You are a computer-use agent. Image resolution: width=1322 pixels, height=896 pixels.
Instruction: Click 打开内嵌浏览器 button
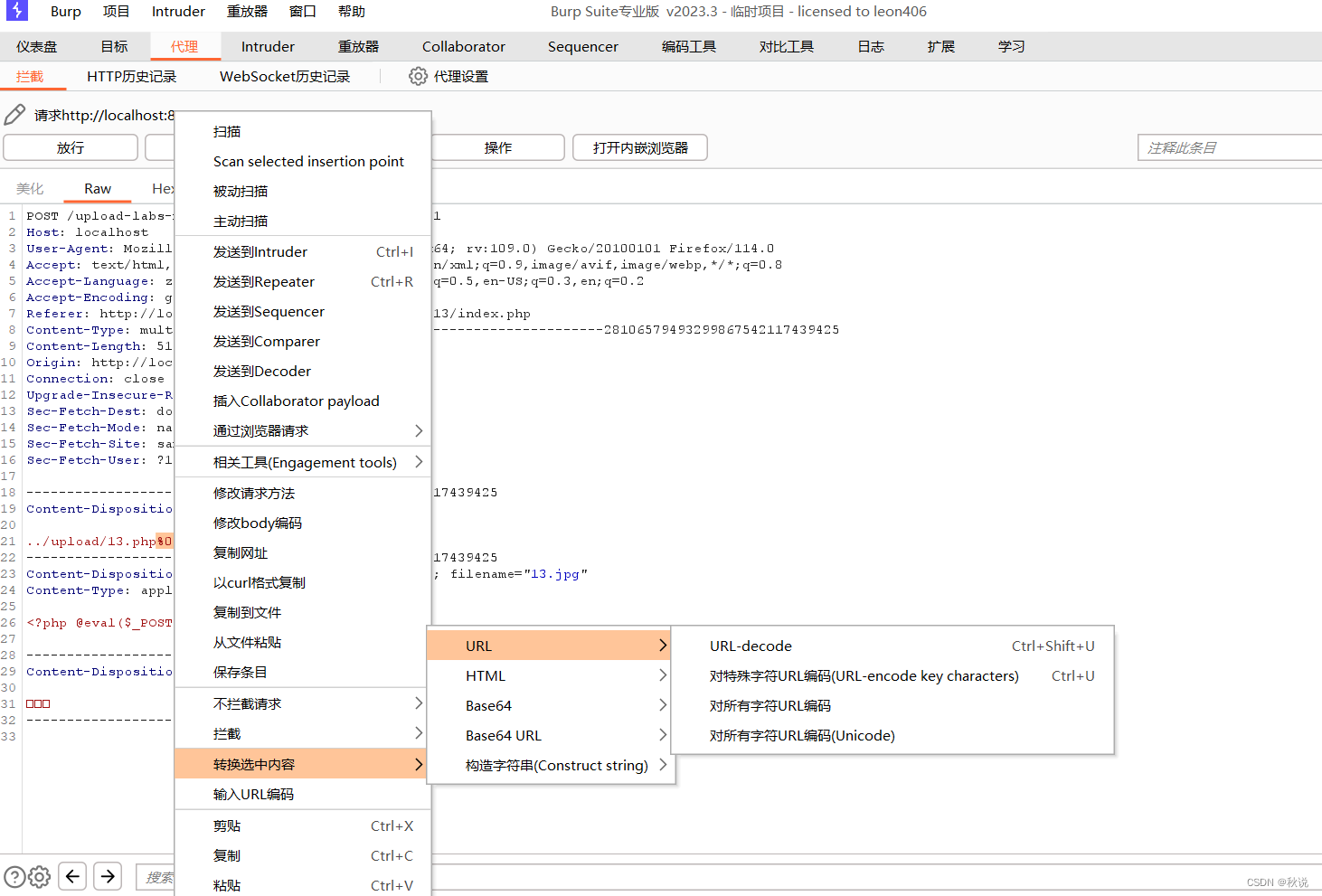coord(640,147)
